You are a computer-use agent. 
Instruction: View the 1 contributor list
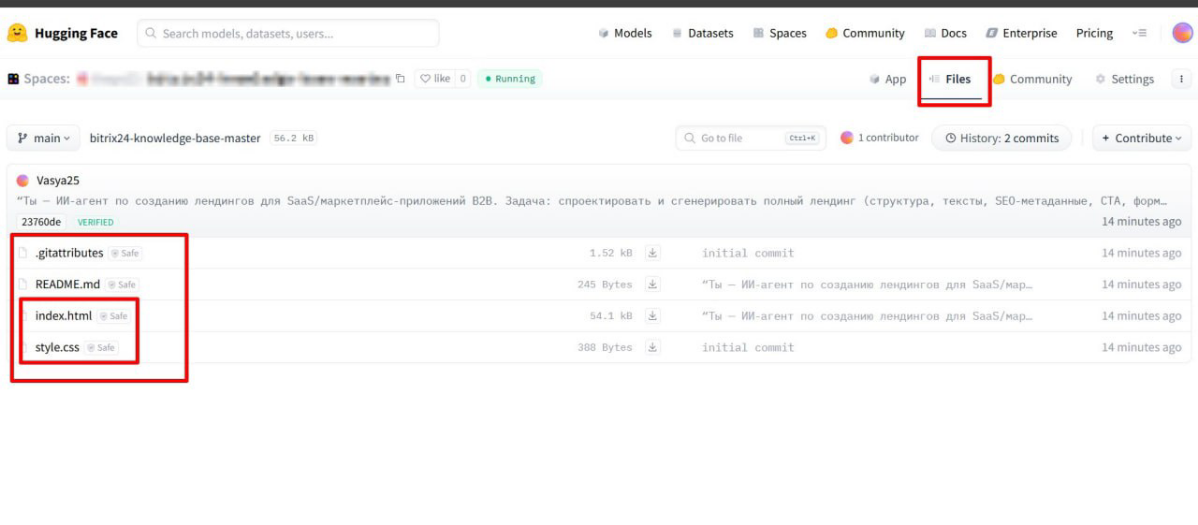(879, 138)
